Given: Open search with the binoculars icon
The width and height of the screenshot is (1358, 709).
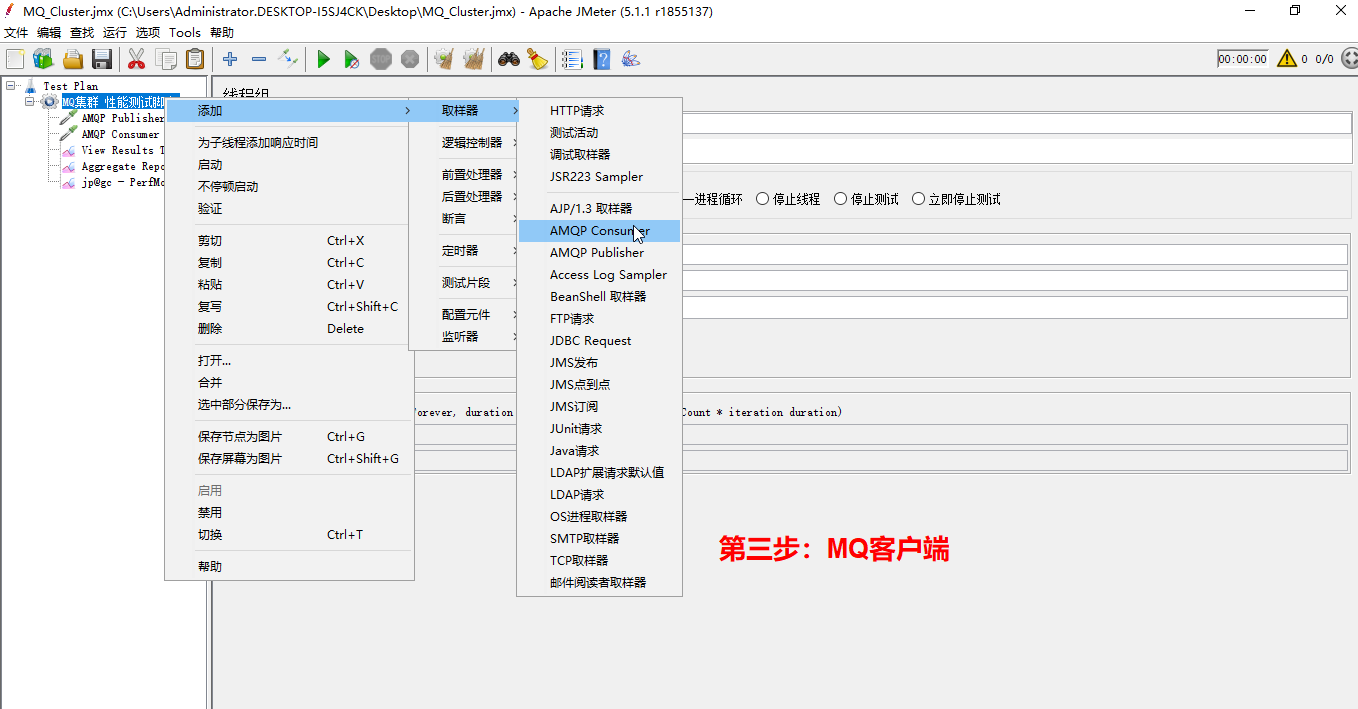Looking at the screenshot, I should click(x=509, y=59).
